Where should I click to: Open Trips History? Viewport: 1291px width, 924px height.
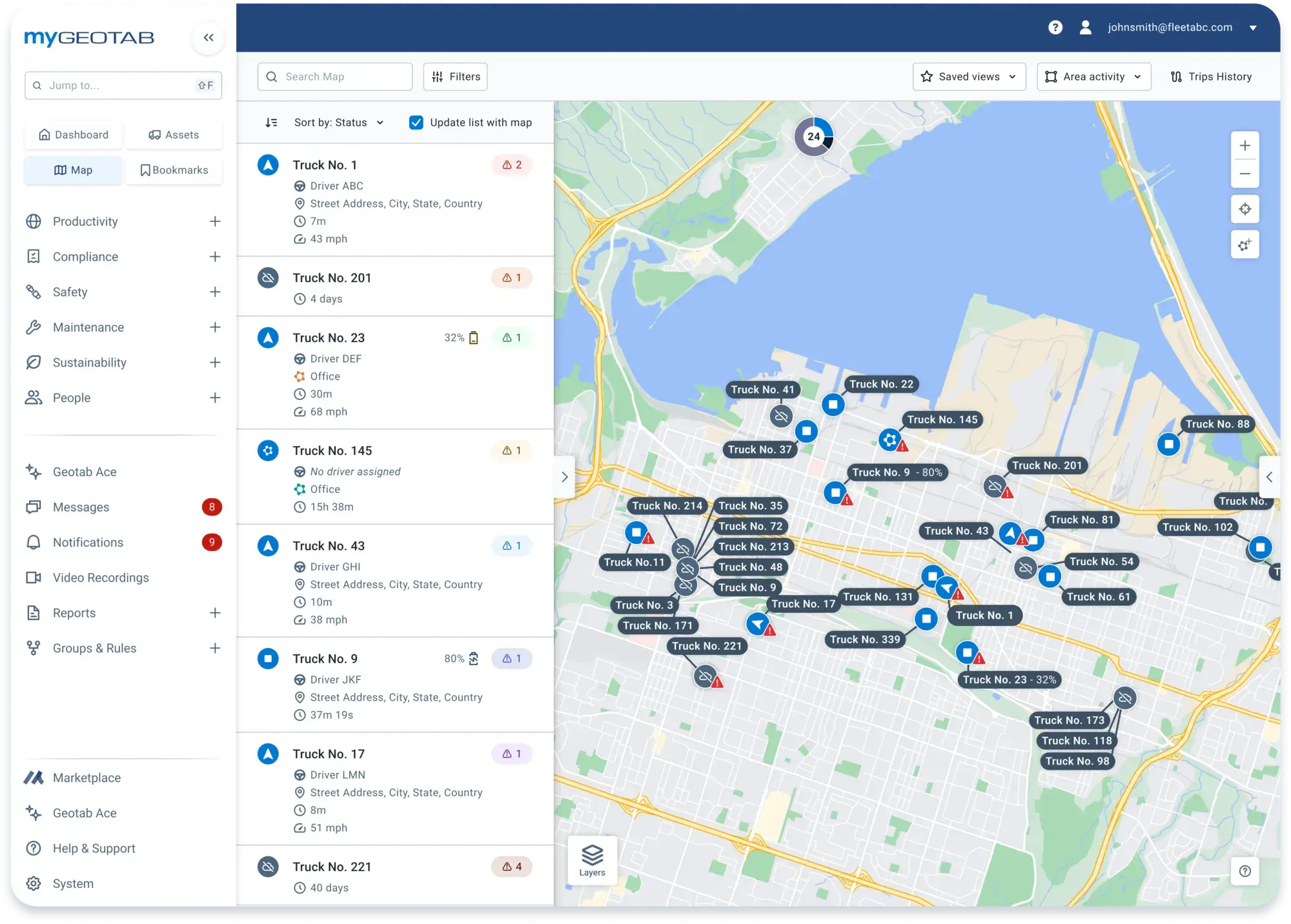[1211, 76]
